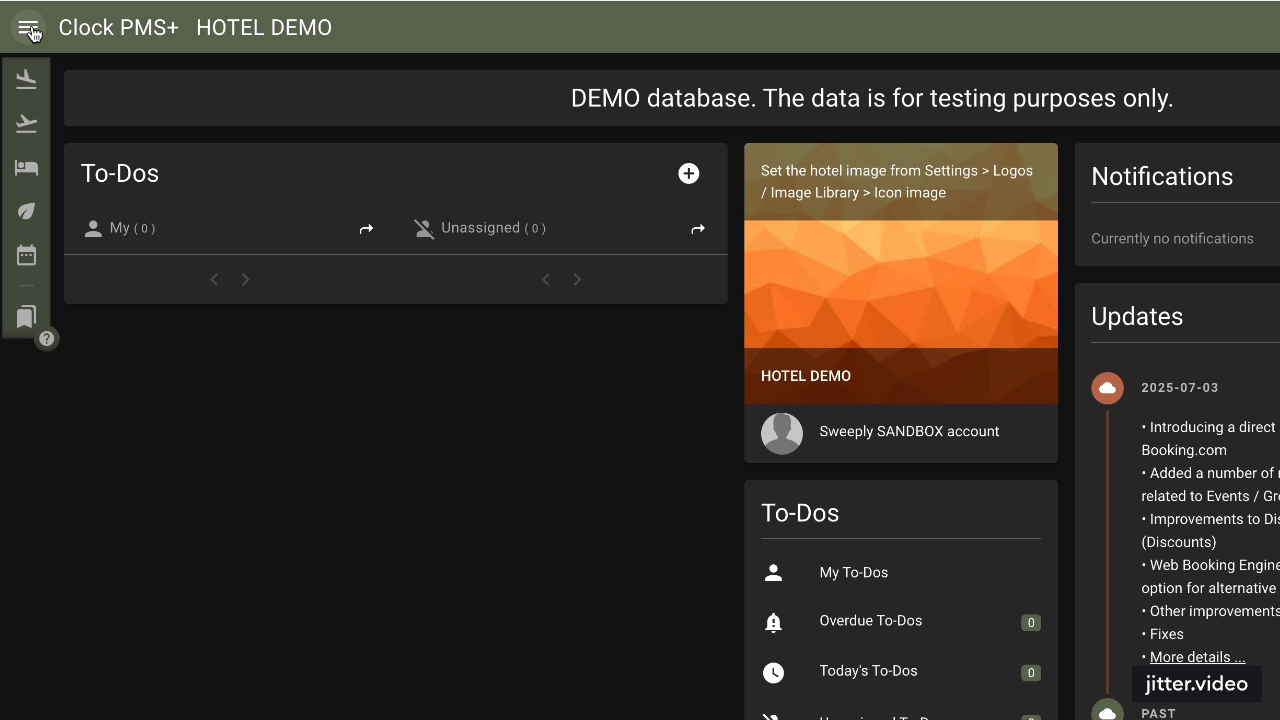Click the person icon beside My To-Dos
1280x720 pixels.
773,573
